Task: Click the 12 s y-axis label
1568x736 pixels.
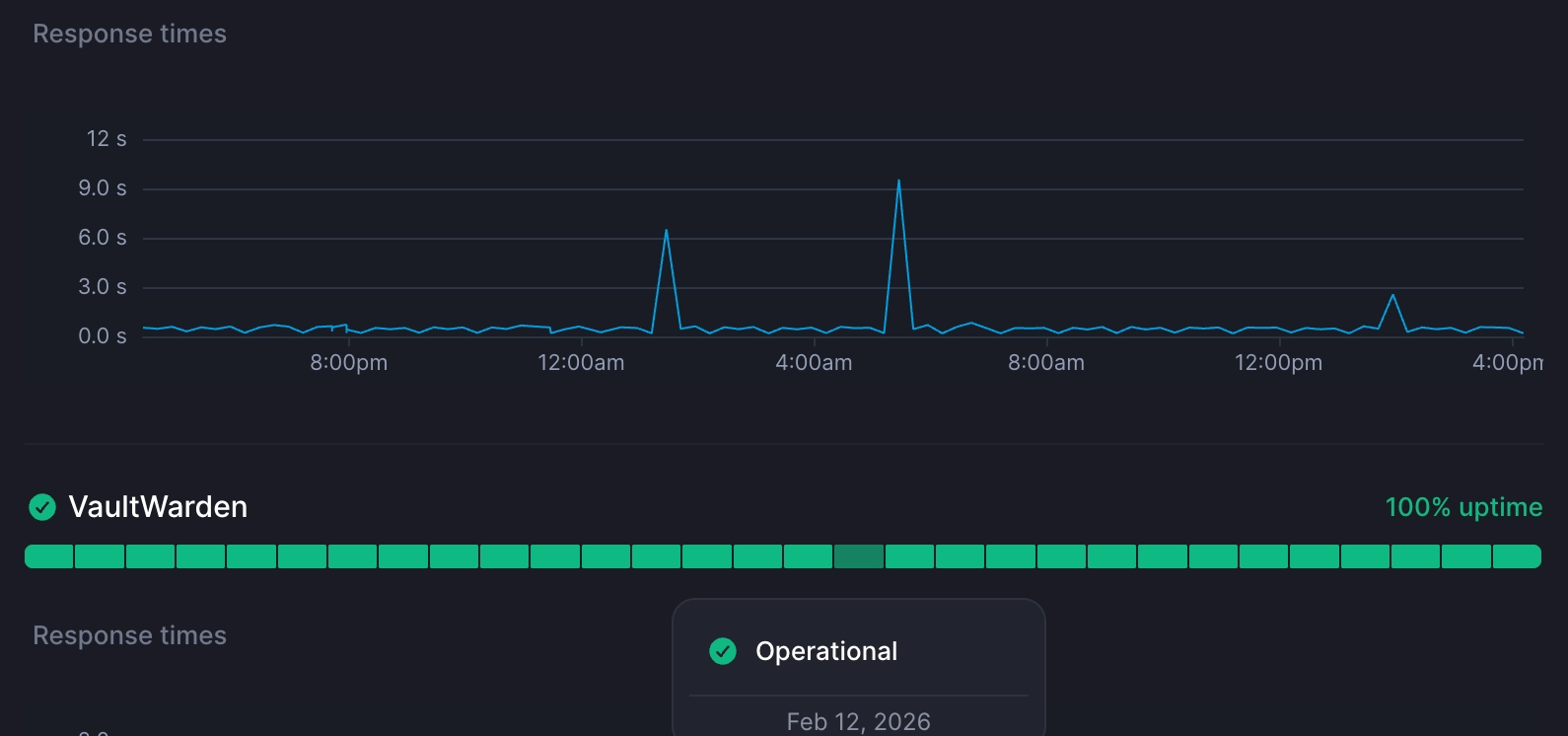Action: (107, 139)
